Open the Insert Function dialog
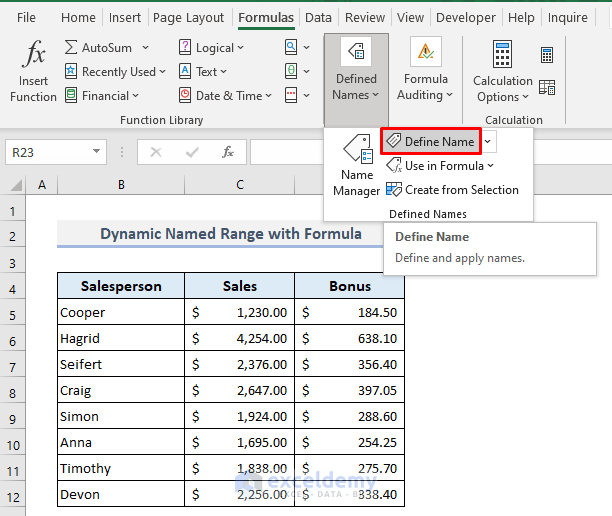 (x=33, y=70)
